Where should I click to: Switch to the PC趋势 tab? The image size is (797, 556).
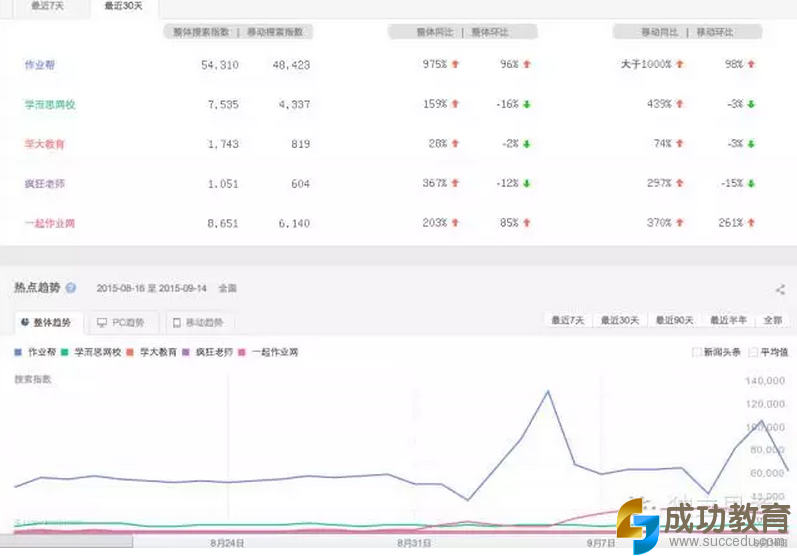click(121, 322)
